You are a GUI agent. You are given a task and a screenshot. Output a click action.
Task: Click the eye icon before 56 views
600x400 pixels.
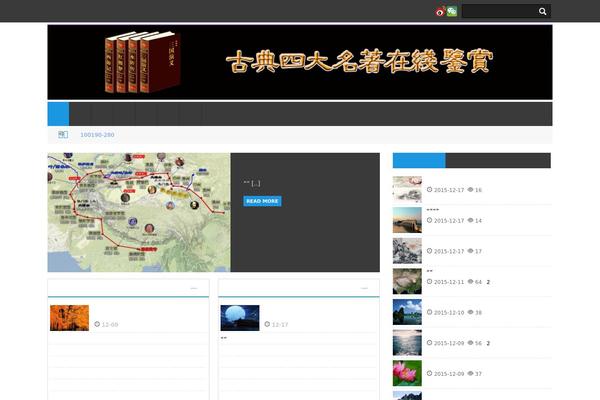[470, 343]
